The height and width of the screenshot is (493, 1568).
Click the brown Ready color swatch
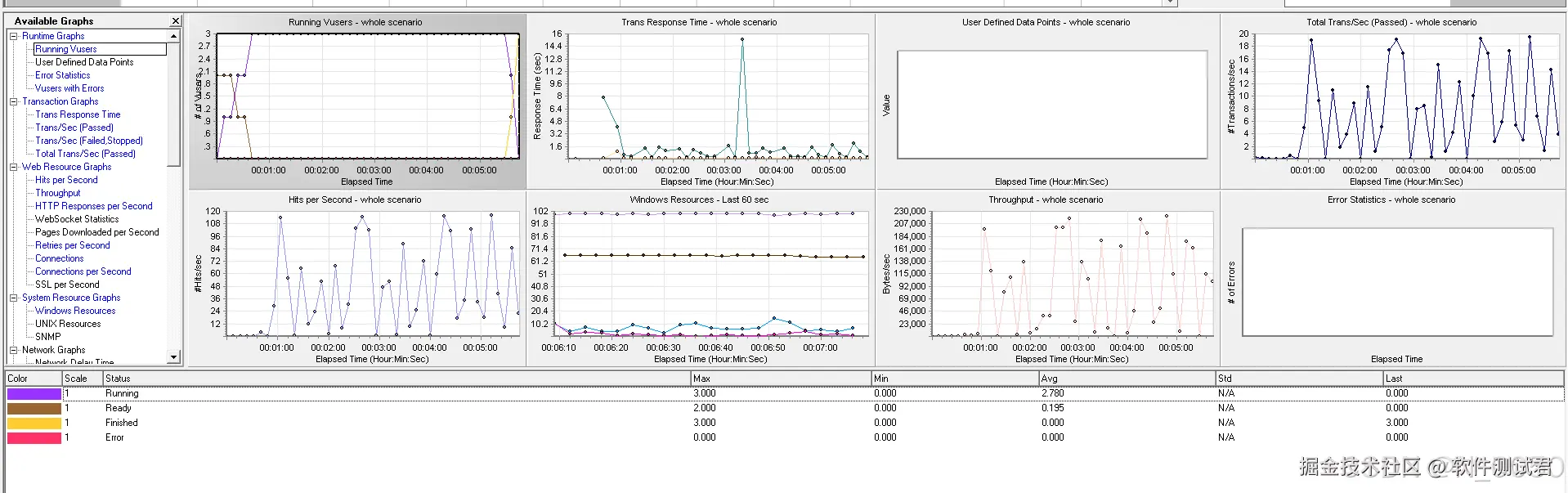coord(34,408)
